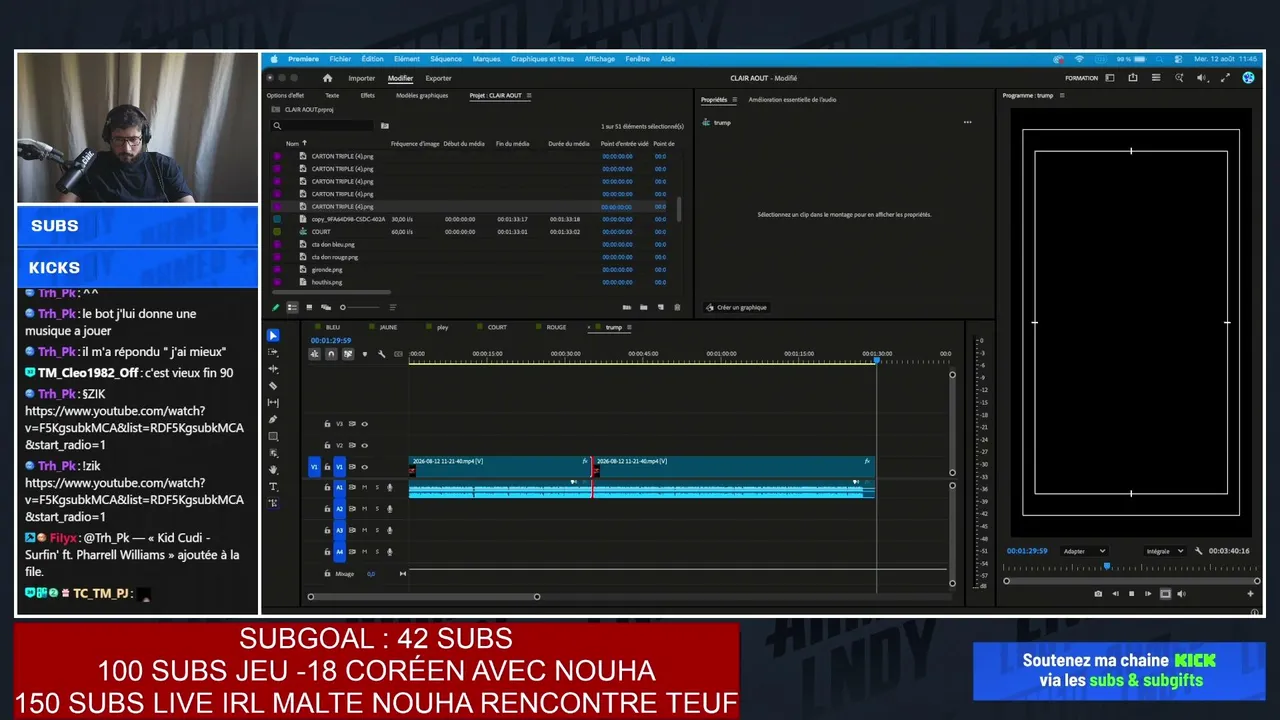This screenshot has height=720, width=1280.
Task: Switch to the Effets tab
Action: (x=368, y=96)
